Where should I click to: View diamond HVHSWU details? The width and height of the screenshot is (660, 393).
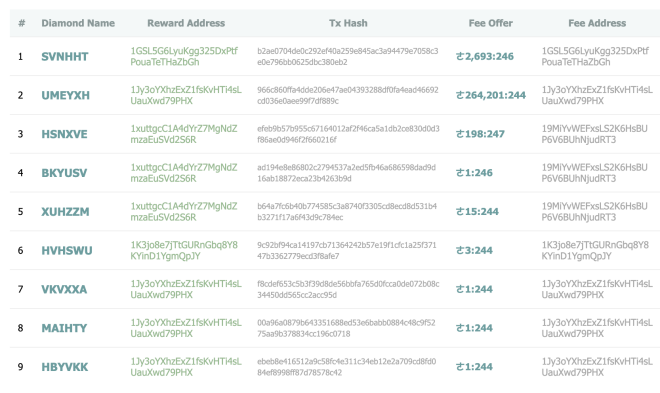click(x=67, y=251)
